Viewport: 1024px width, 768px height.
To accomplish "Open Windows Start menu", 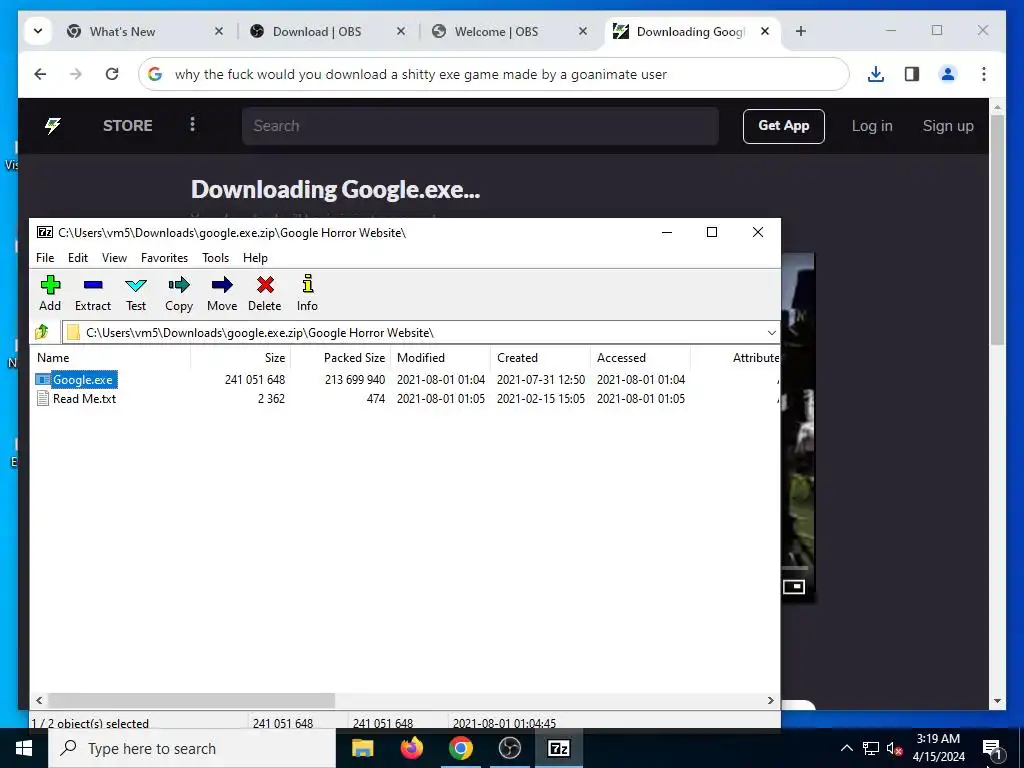I will point(24,748).
